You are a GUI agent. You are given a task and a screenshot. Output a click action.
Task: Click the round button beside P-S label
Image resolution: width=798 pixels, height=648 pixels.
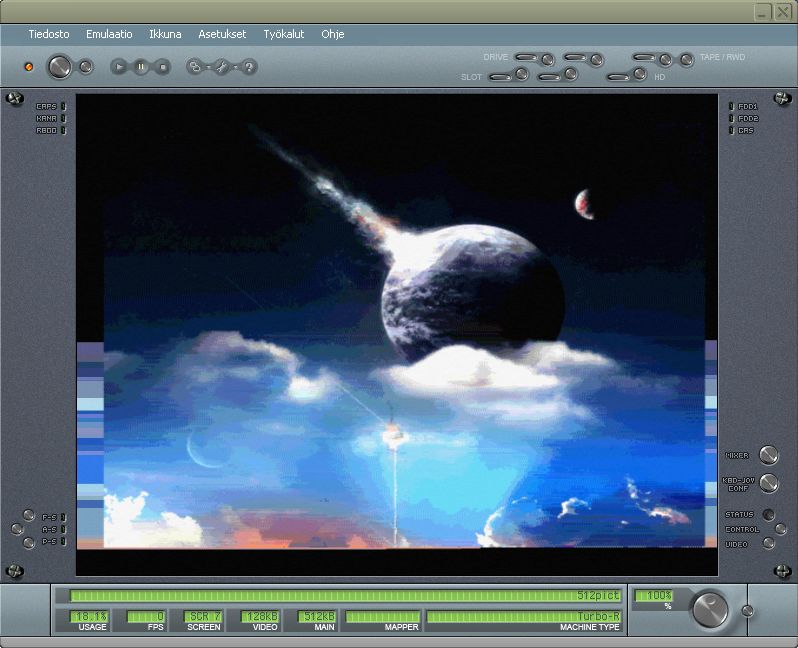pyautogui.click(x=29, y=543)
